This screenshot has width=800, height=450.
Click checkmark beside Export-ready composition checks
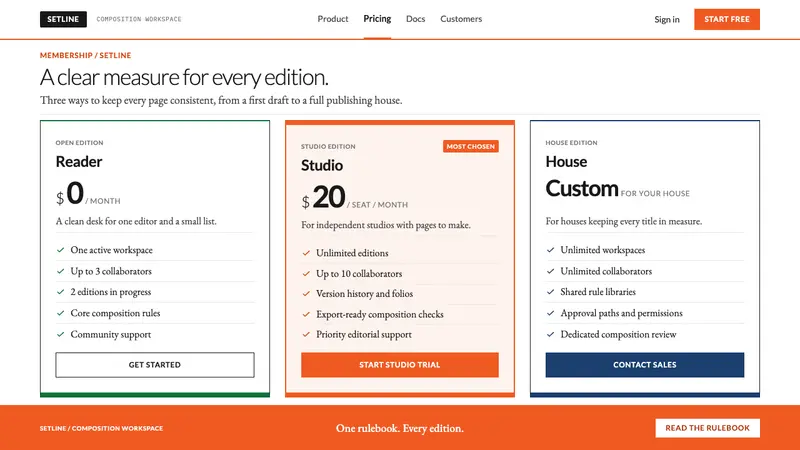pos(306,314)
